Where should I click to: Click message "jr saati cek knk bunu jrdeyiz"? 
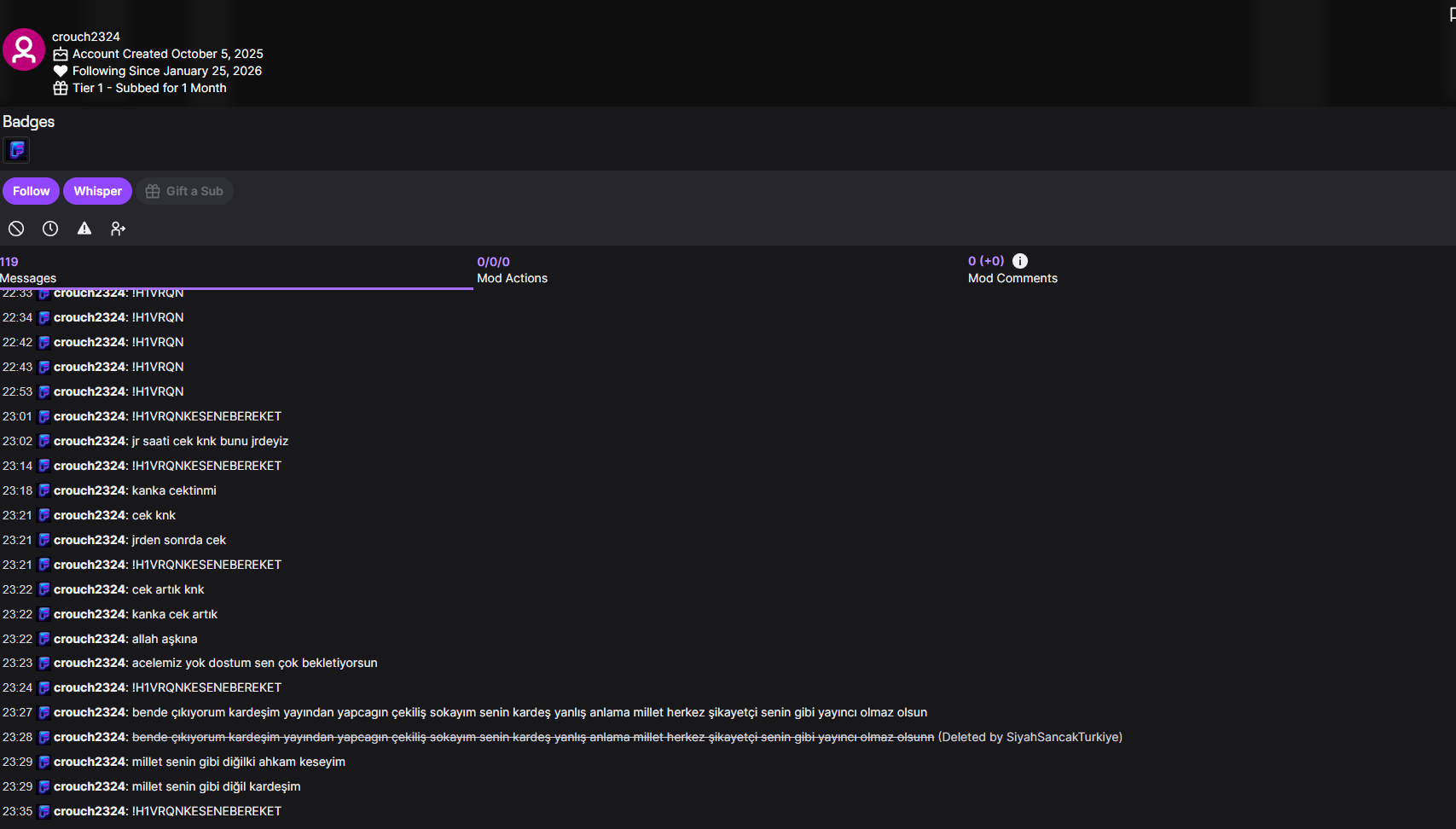210,441
